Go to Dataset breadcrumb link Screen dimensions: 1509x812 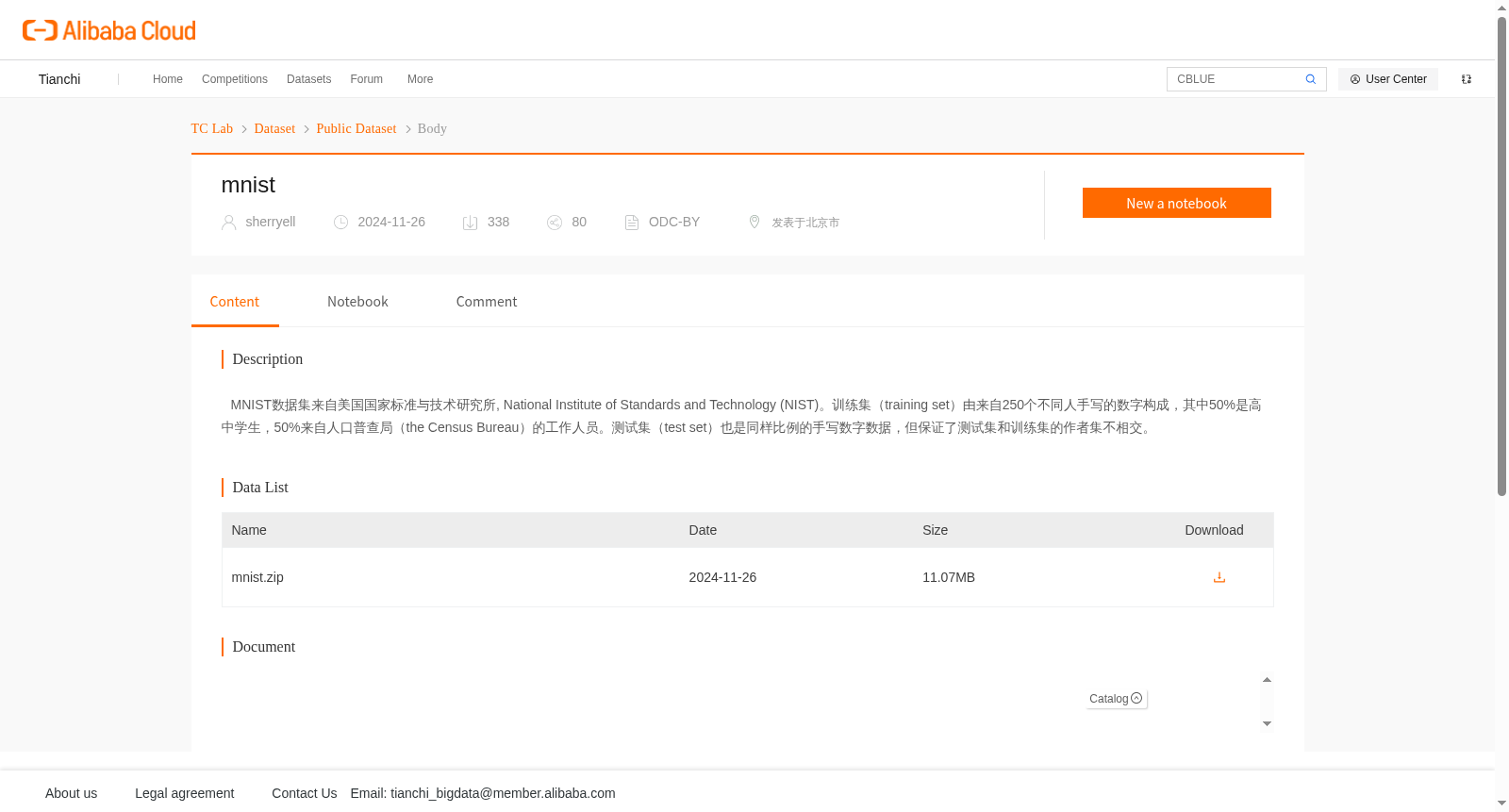(274, 128)
